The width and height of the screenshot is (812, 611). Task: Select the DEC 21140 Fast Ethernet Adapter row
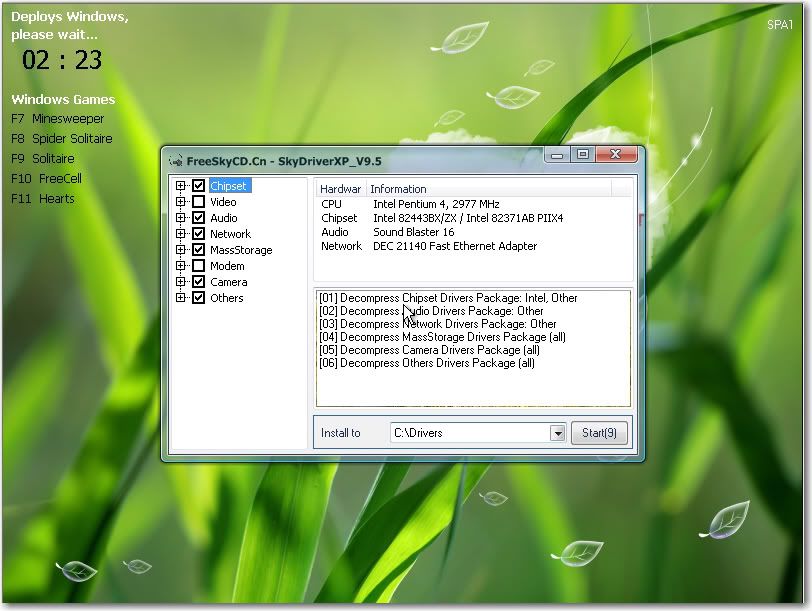coord(473,246)
